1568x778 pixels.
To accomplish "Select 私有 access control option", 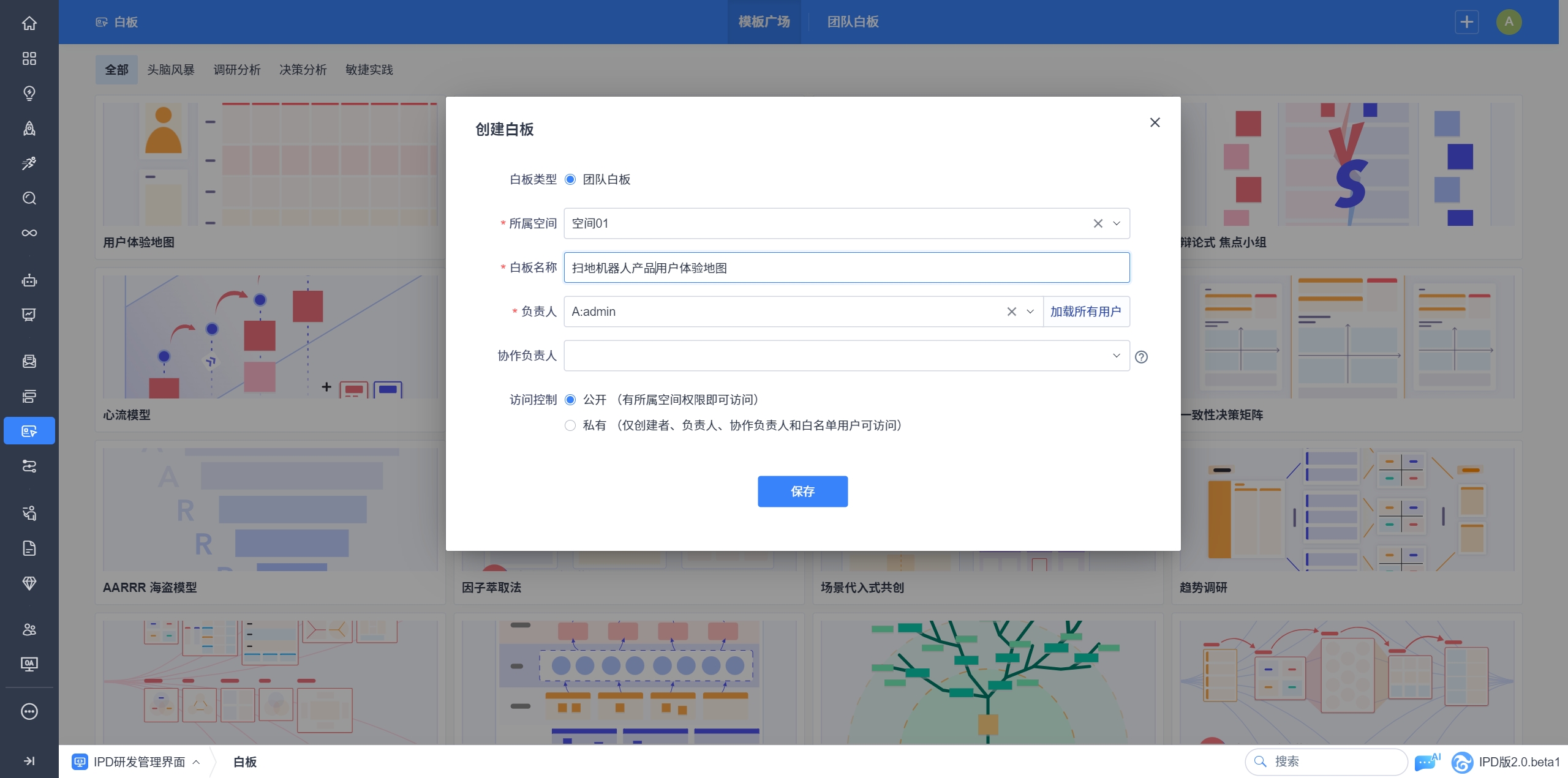I will (x=570, y=425).
